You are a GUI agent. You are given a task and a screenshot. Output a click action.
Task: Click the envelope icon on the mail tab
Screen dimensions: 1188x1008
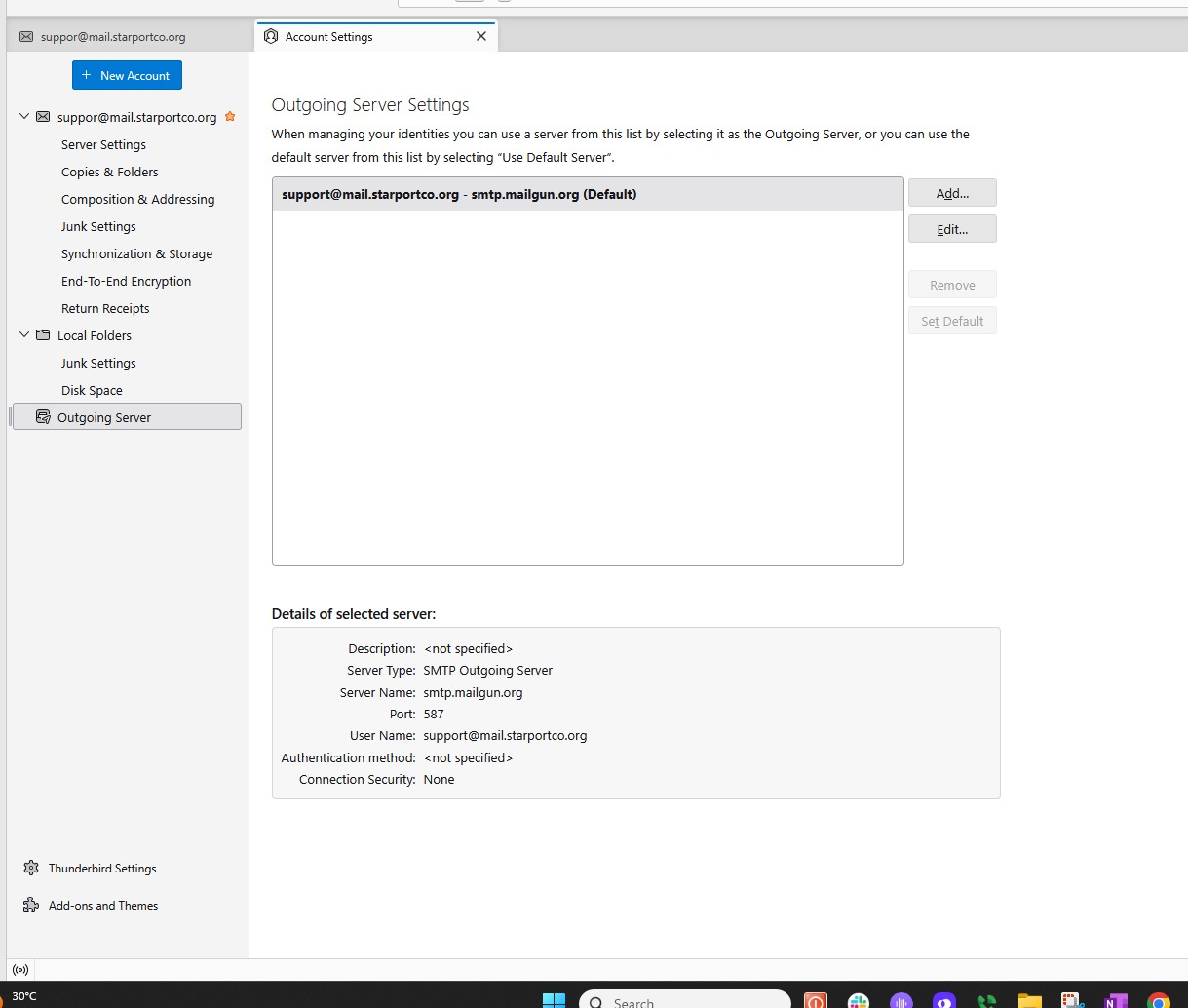(x=26, y=37)
